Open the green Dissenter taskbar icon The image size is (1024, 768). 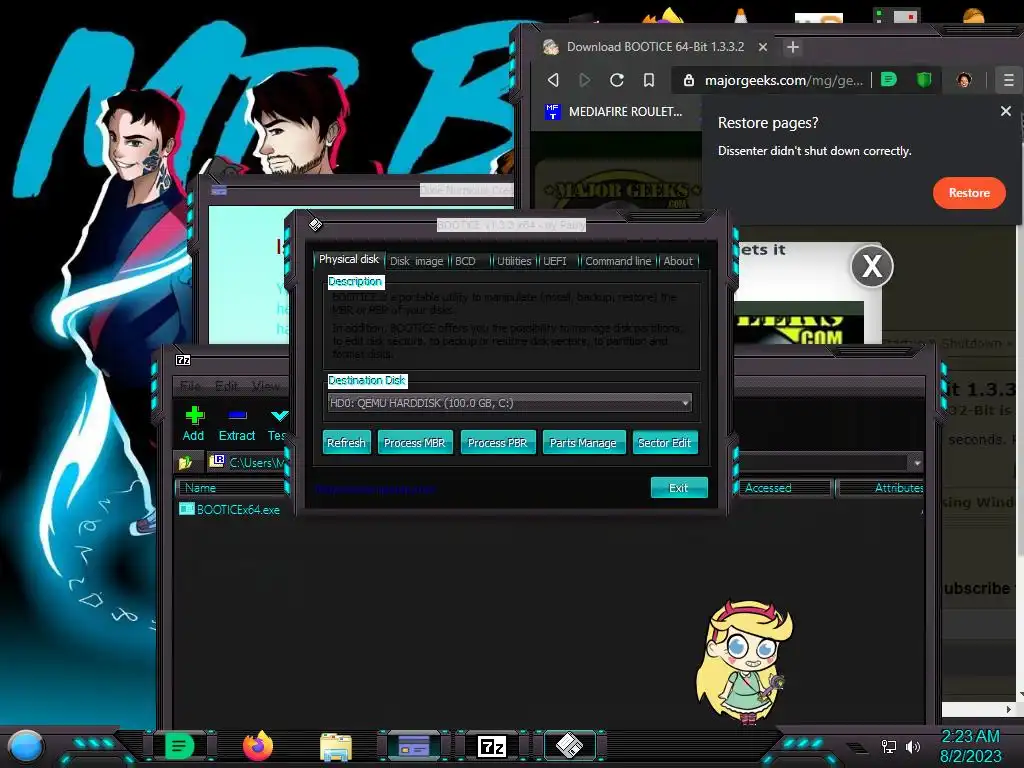coord(180,746)
